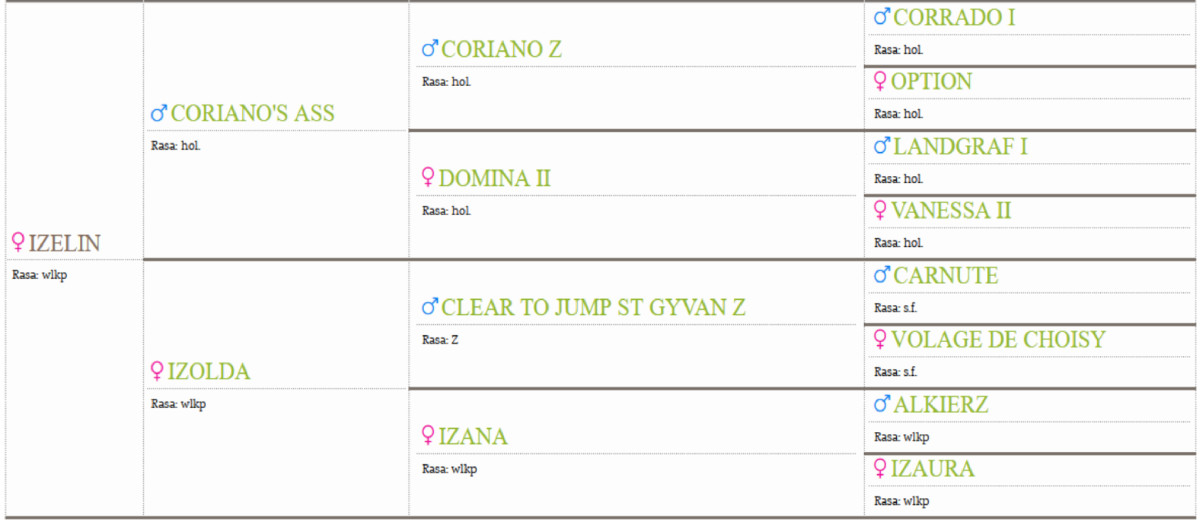Screen dimensions: 1200x525
Task: Click the female icon next to IZOLDA
Action: point(157,372)
